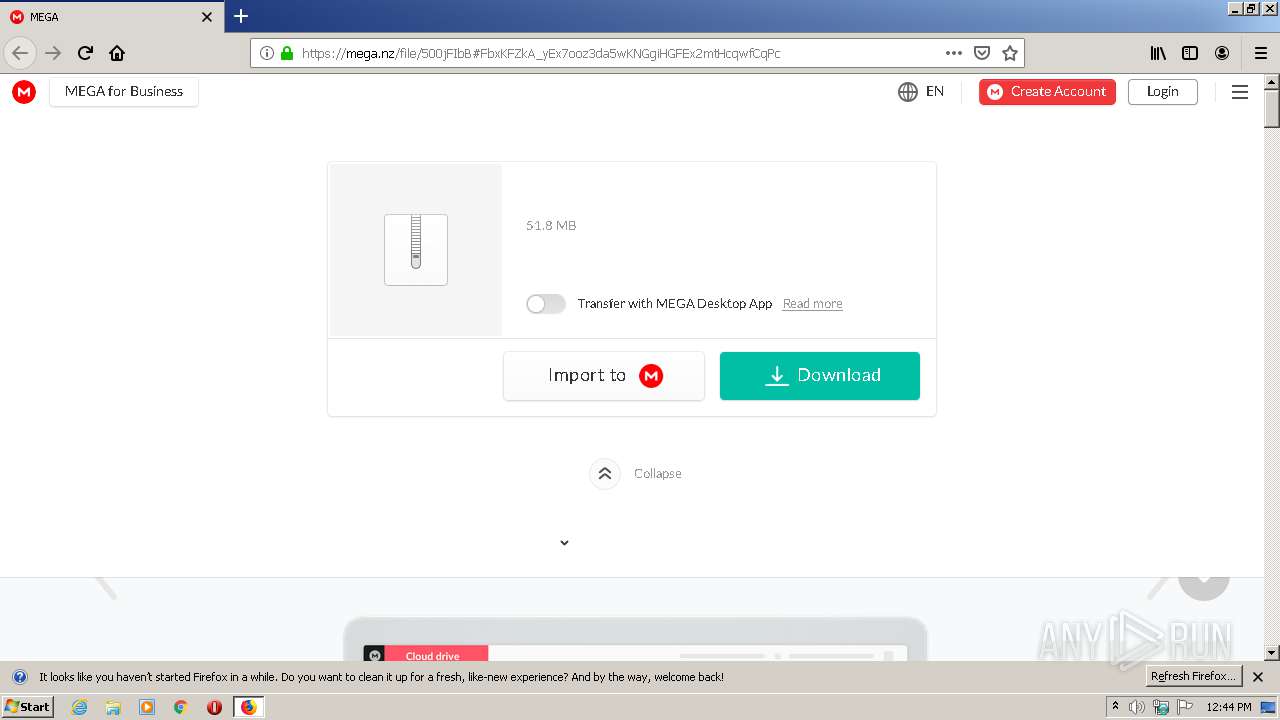Image resolution: width=1280 pixels, height=720 pixels.
Task: Save page to Pocket
Action: coord(982,53)
